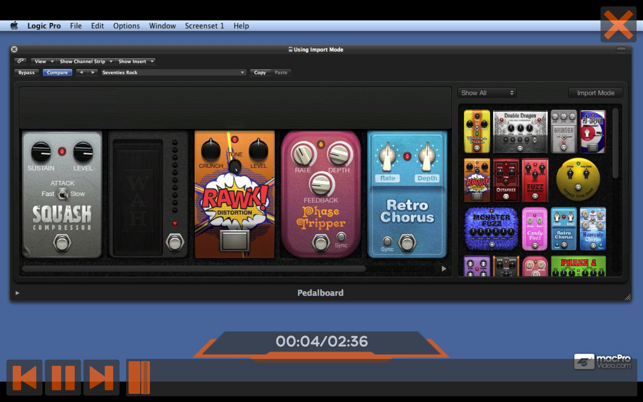This screenshot has width=643, height=402.
Task: Open the Window menu
Action: [162, 26]
